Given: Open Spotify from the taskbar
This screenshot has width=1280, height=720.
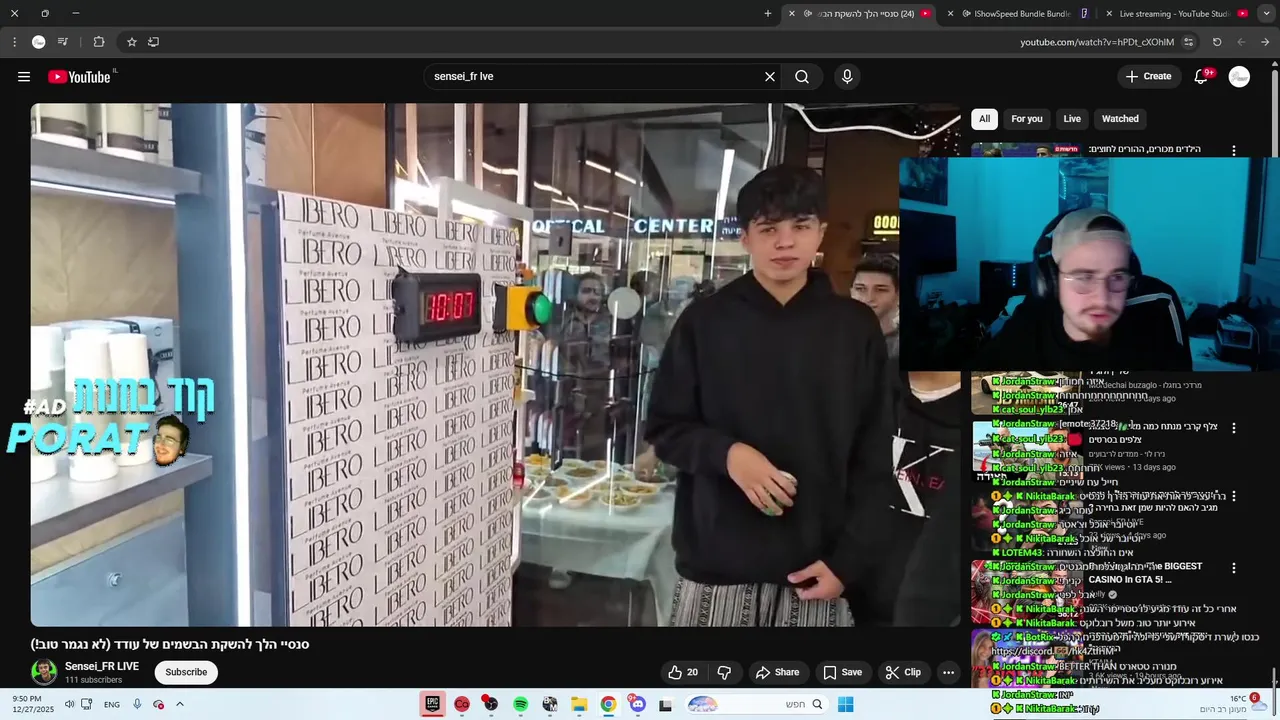Looking at the screenshot, I should (x=520, y=704).
